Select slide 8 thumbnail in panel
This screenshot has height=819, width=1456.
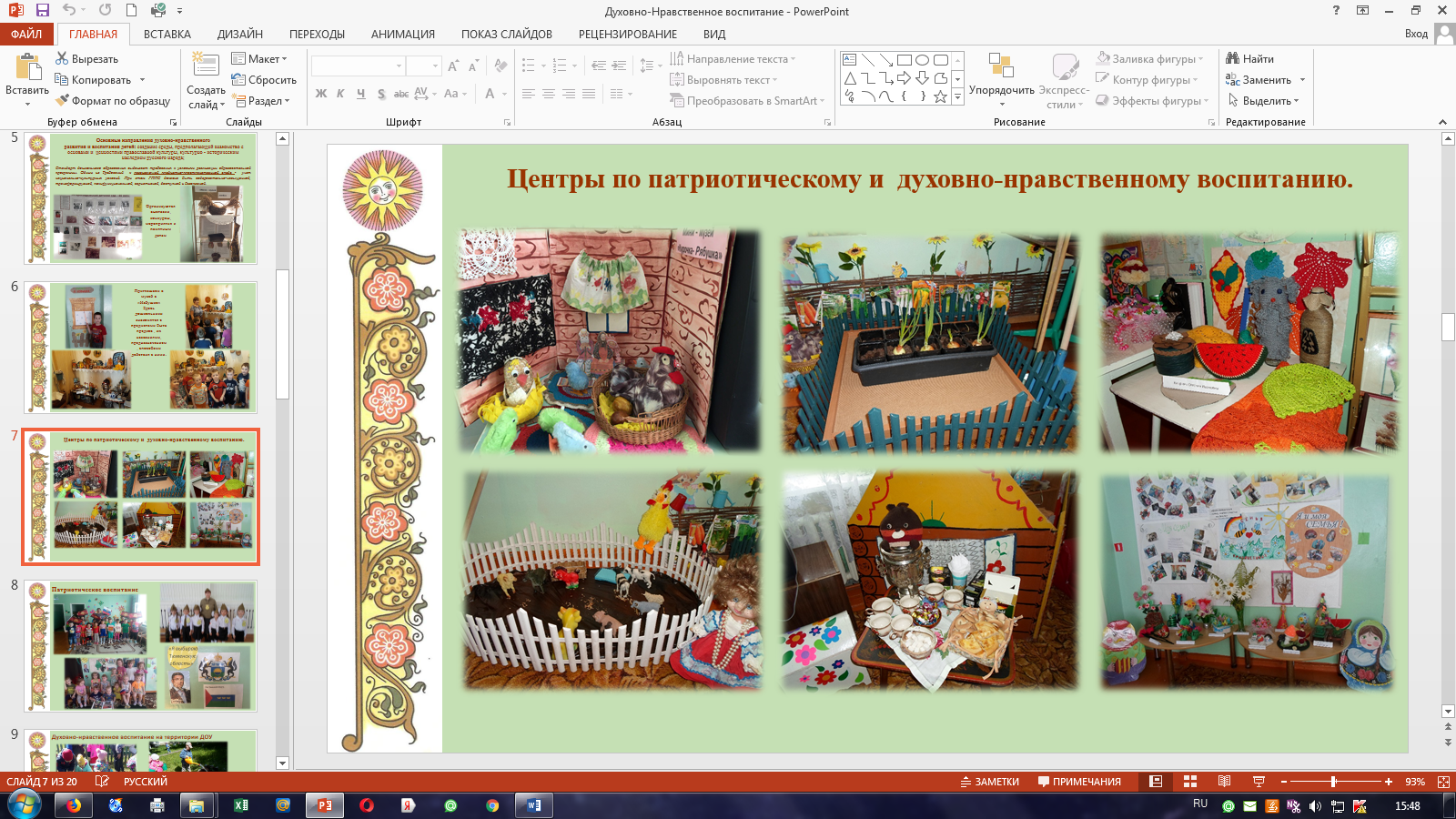coord(141,646)
